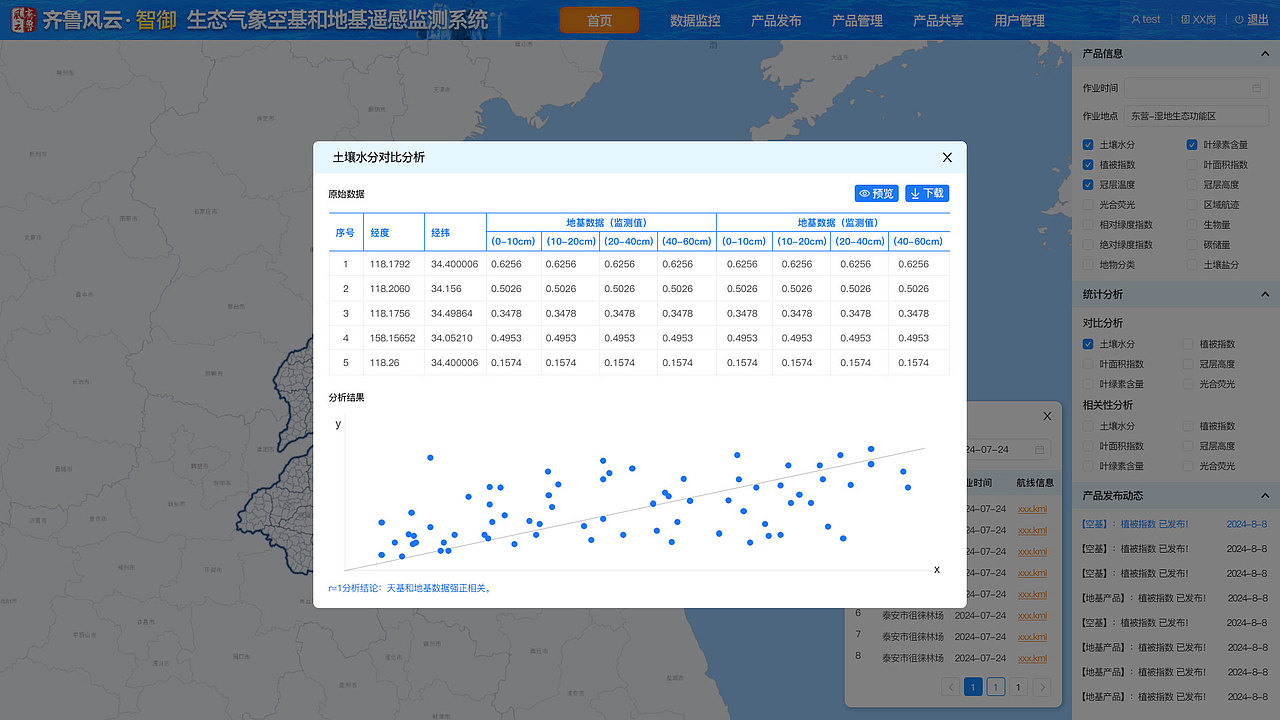Uncheck the 叶绿素含量 product checkbox
The height and width of the screenshot is (720, 1280).
1192,145
